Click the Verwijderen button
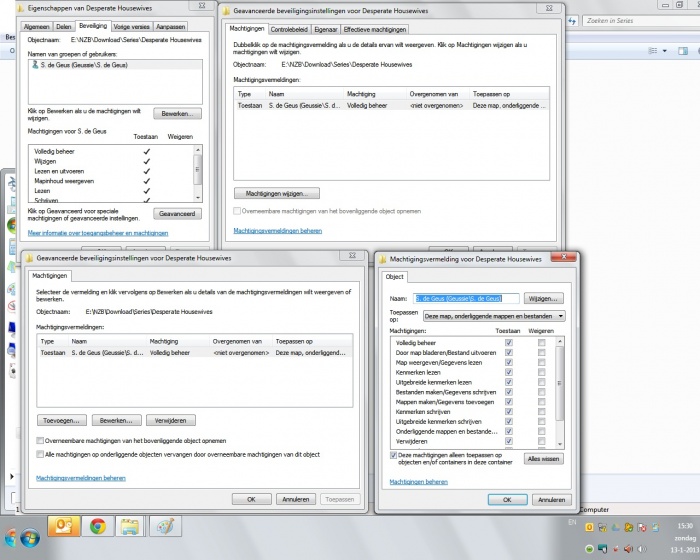Image resolution: width=700 pixels, height=560 pixels. tap(171, 420)
